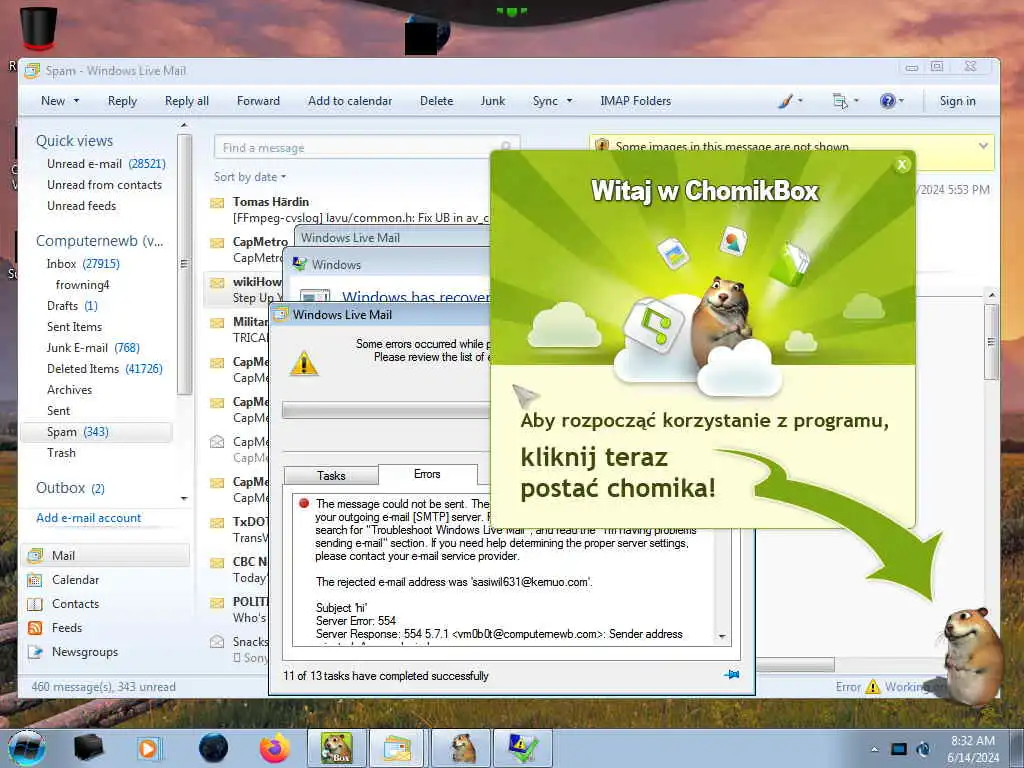The width and height of the screenshot is (1024, 768).
Task: Click the taskbar clock showing 8:32 AM
Action: coord(973,741)
